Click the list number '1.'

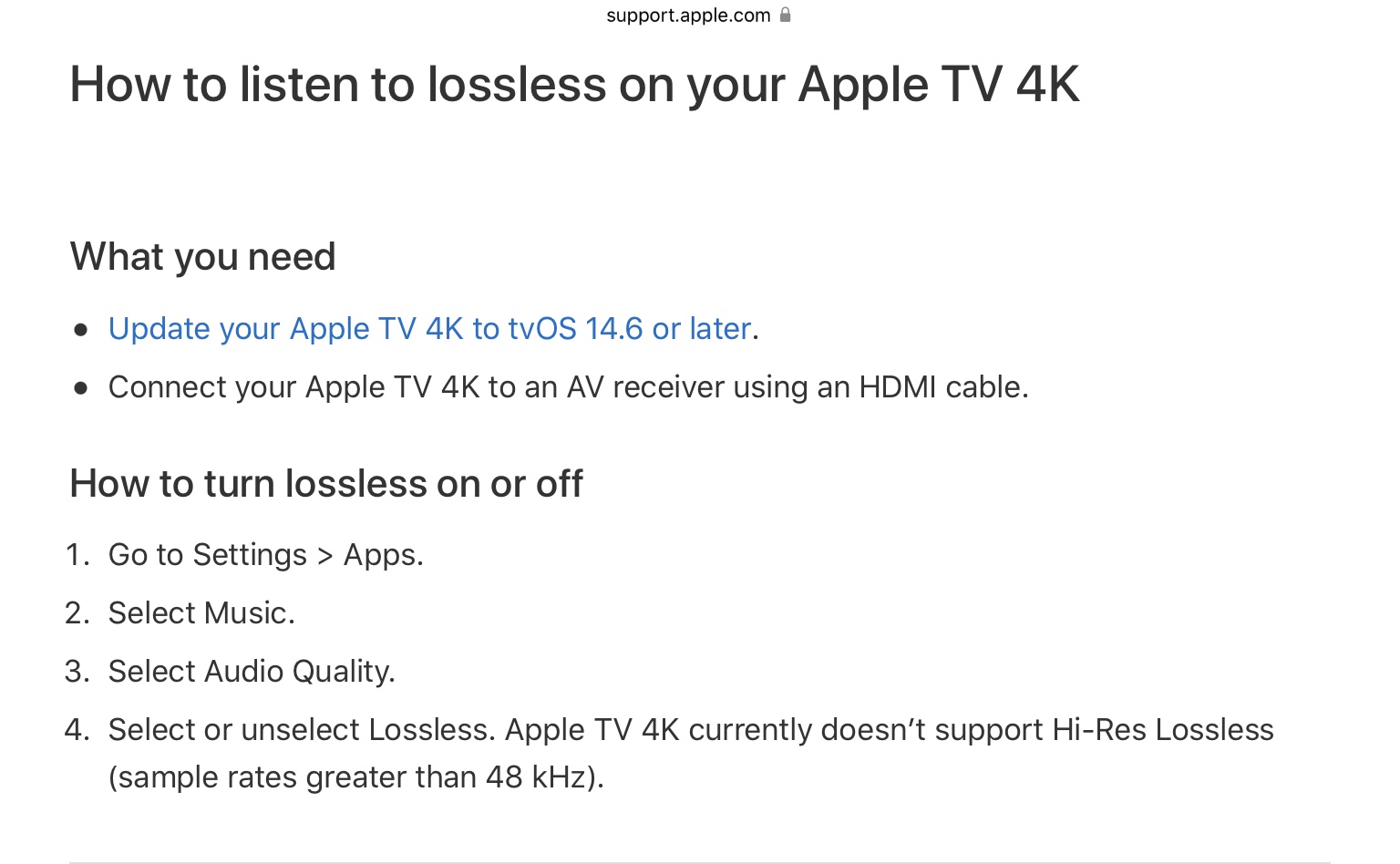tap(77, 555)
